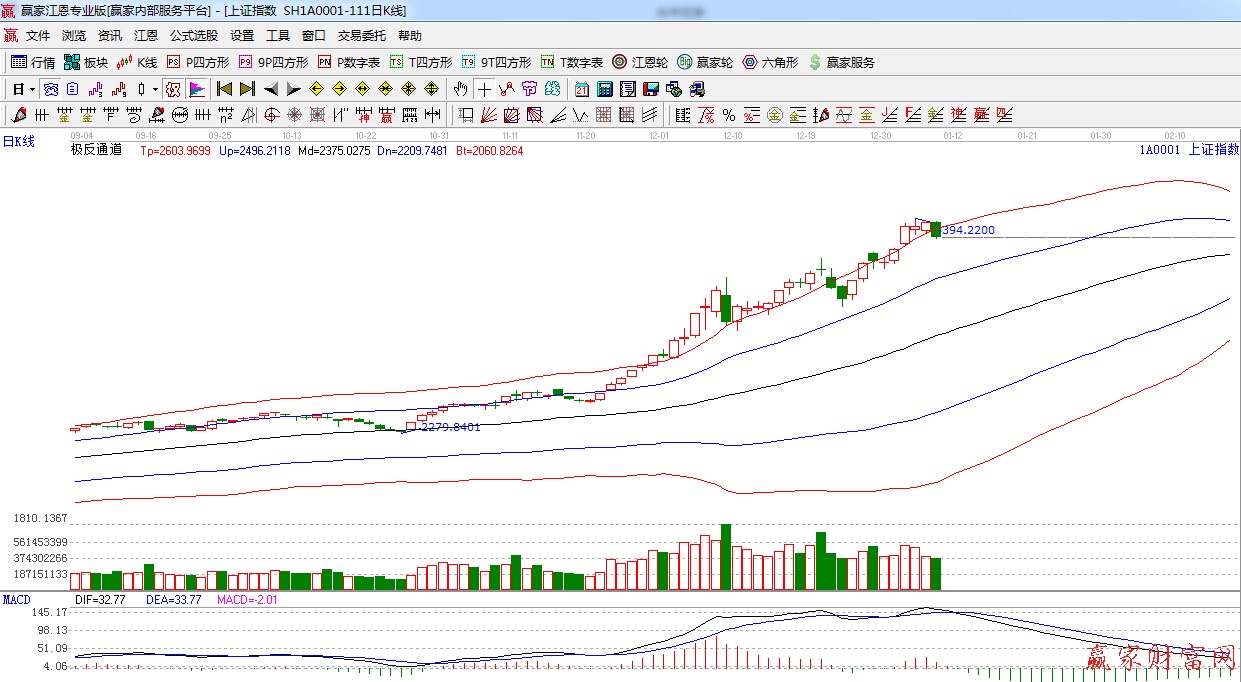The height and width of the screenshot is (682, 1241).
Task: Click the percent (%) retracement tool
Action: 729,115
